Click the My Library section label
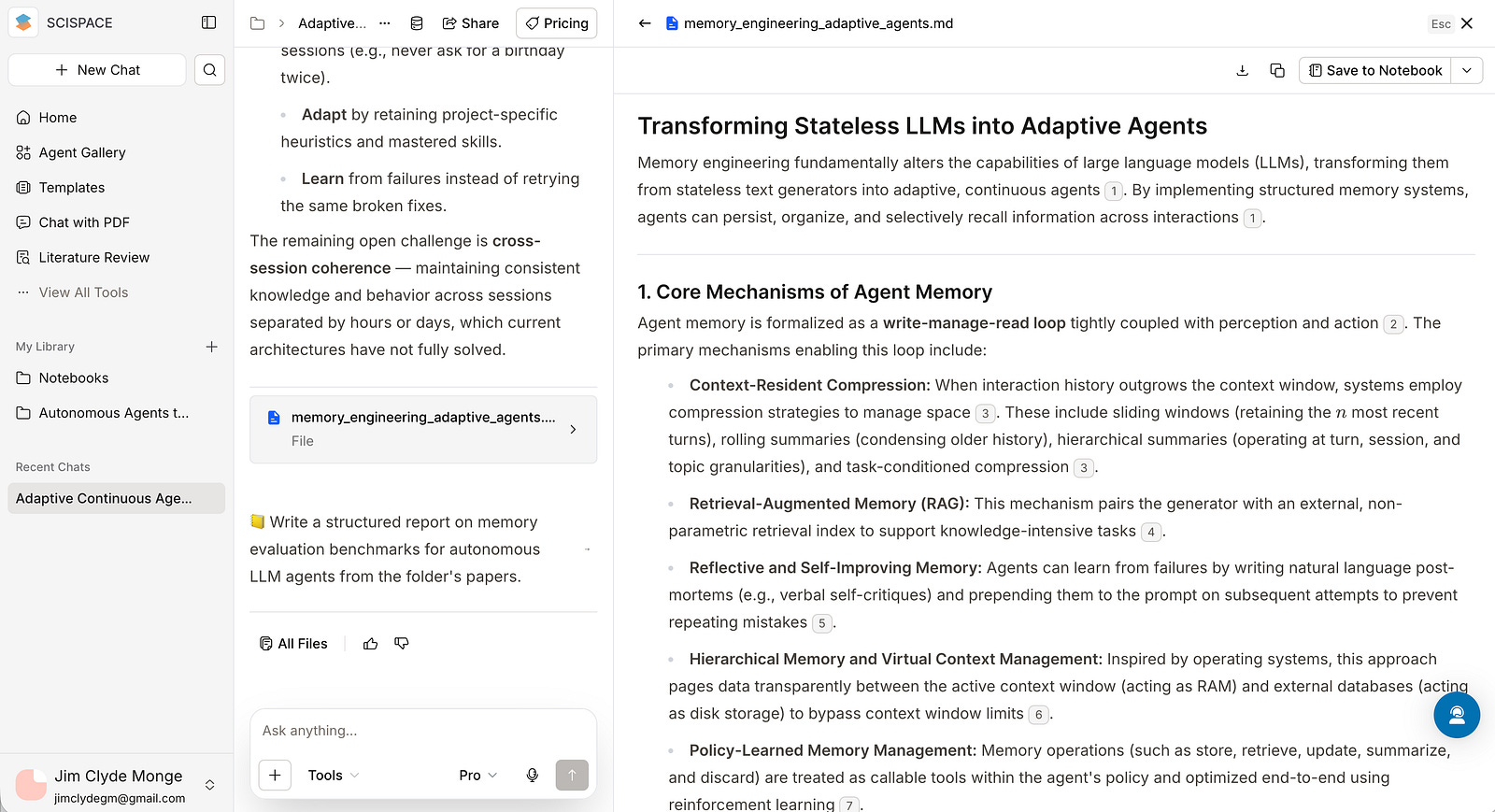Viewport: 1495px width, 812px height. pyautogui.click(x=45, y=347)
